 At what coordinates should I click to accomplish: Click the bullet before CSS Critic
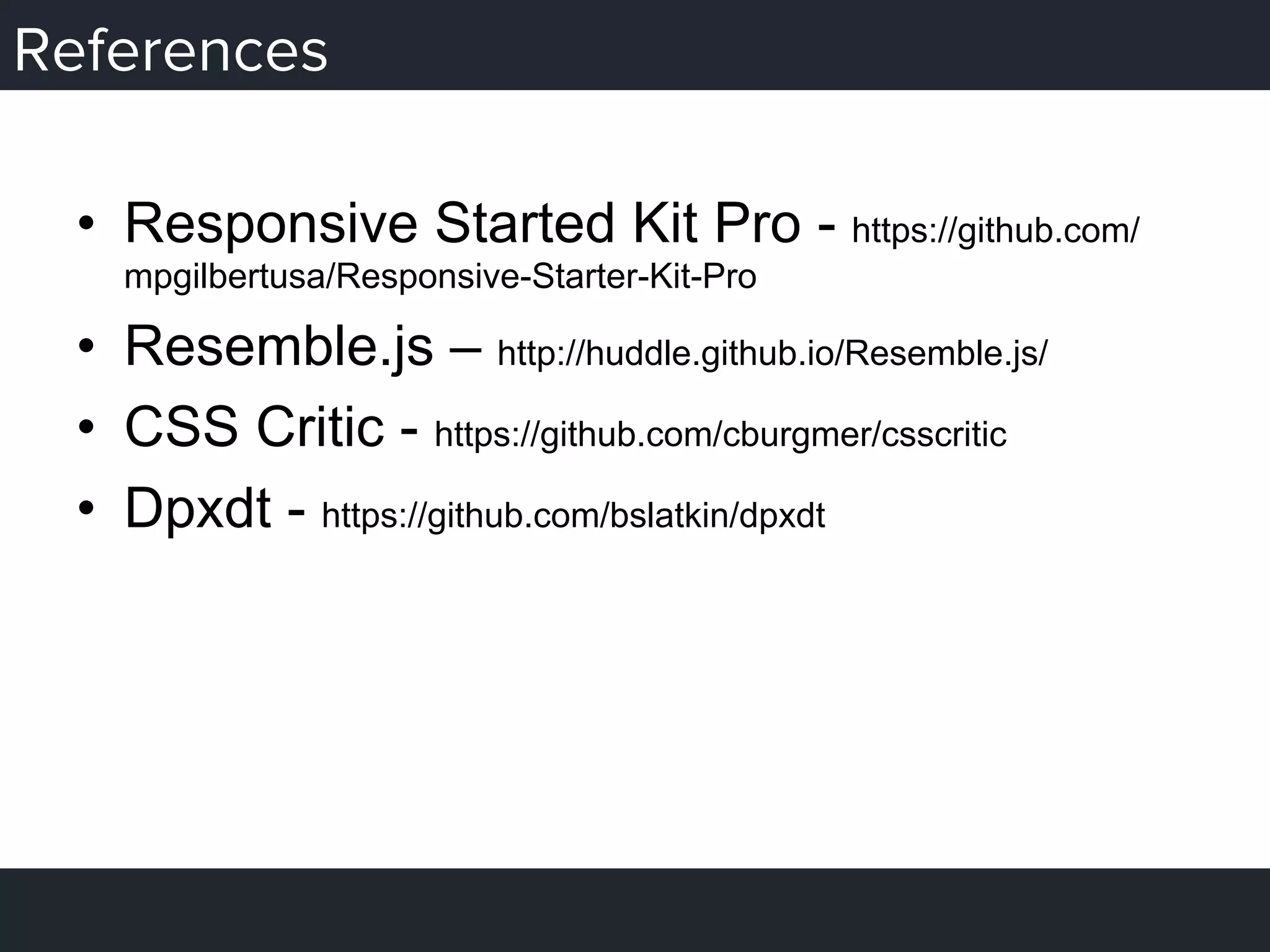click(x=86, y=428)
